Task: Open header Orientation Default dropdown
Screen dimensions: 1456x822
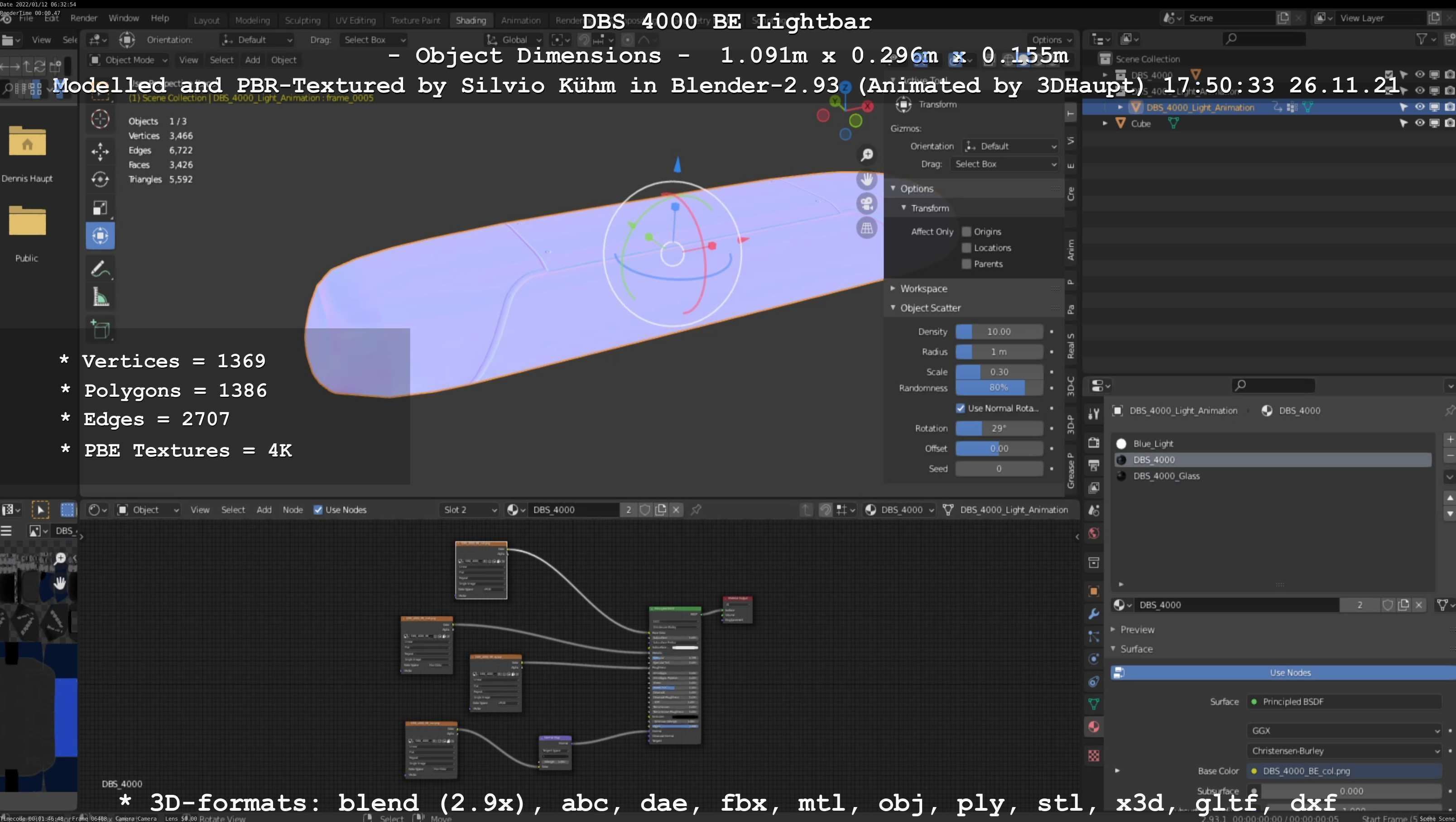Action: pyautogui.click(x=257, y=39)
